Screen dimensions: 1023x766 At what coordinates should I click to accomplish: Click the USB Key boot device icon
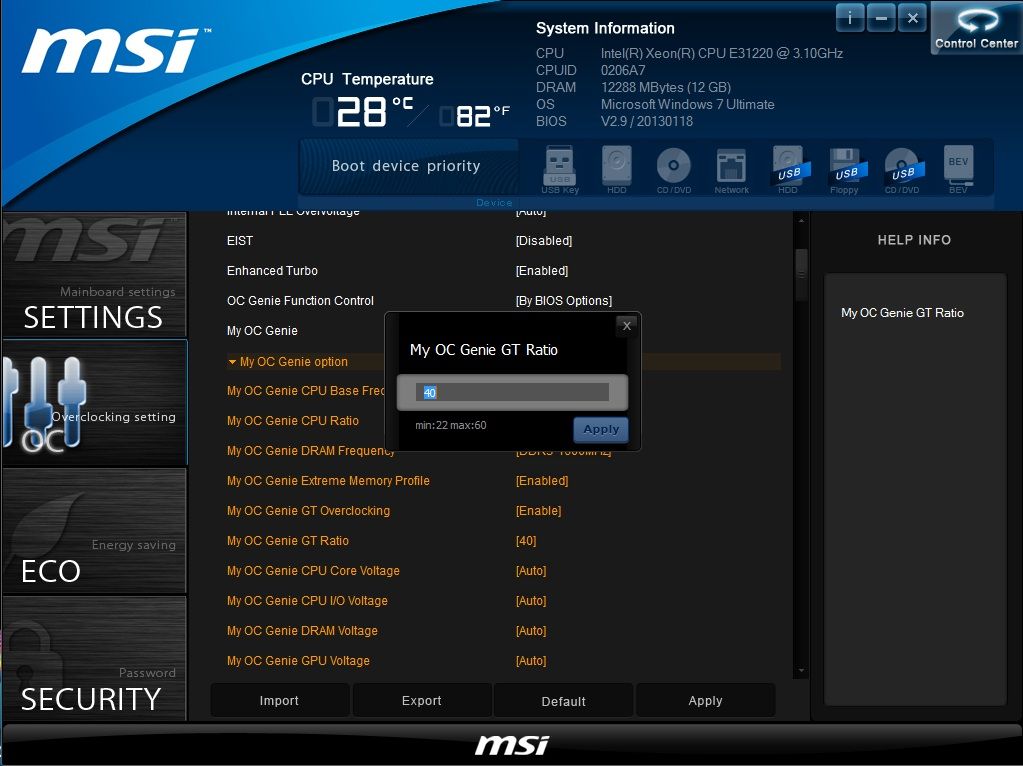coord(560,170)
